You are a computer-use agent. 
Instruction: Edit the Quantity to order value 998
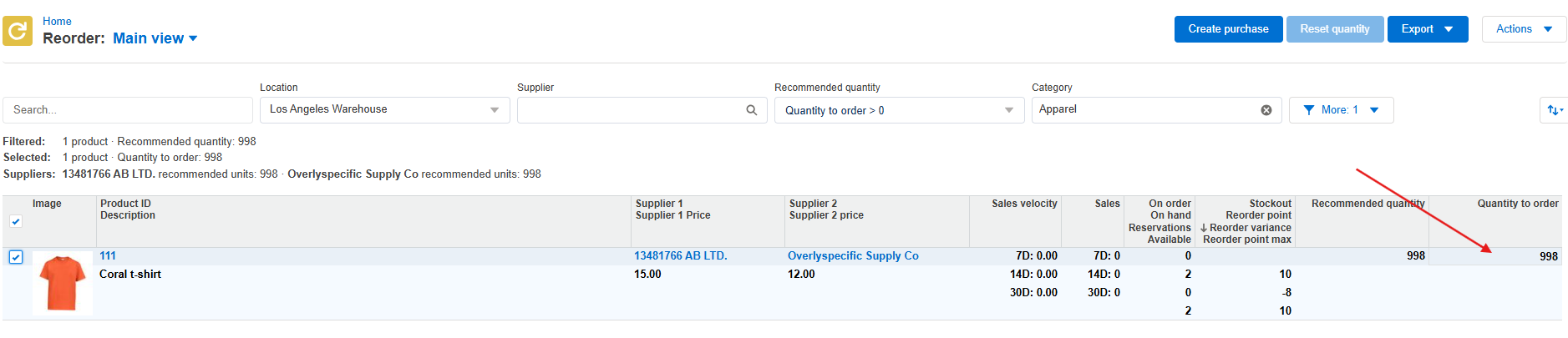[x=1494, y=256]
